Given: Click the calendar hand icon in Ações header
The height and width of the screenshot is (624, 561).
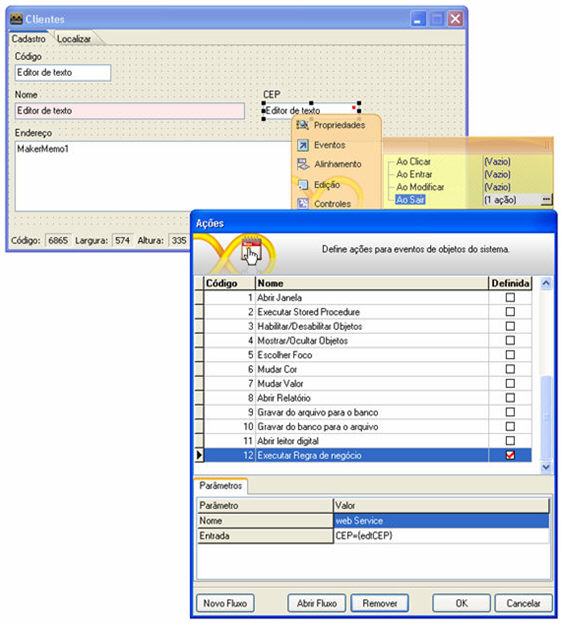Looking at the screenshot, I should (x=251, y=251).
